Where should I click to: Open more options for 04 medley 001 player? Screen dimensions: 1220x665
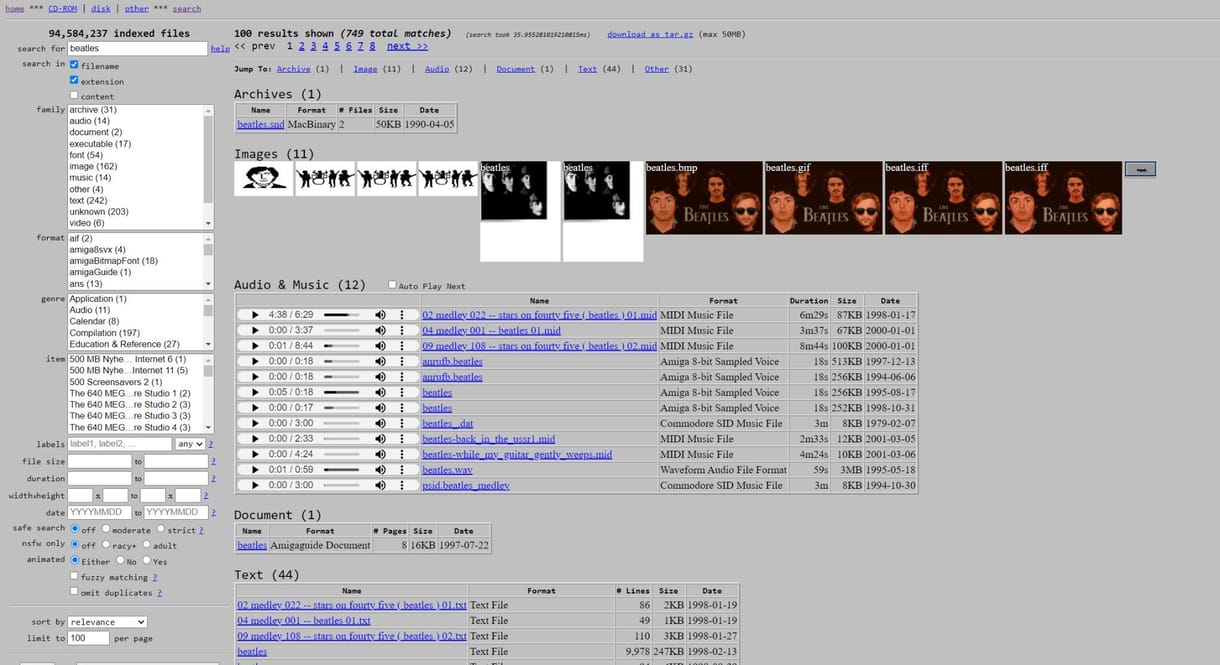pos(402,330)
